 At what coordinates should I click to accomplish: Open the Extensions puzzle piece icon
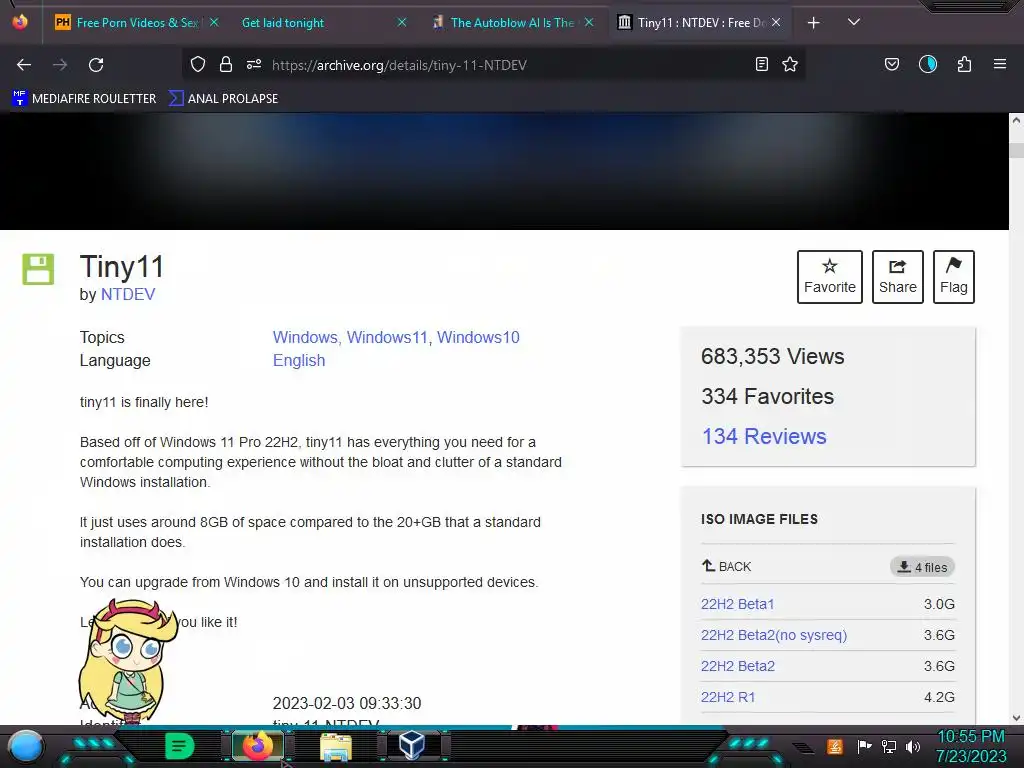click(x=964, y=64)
